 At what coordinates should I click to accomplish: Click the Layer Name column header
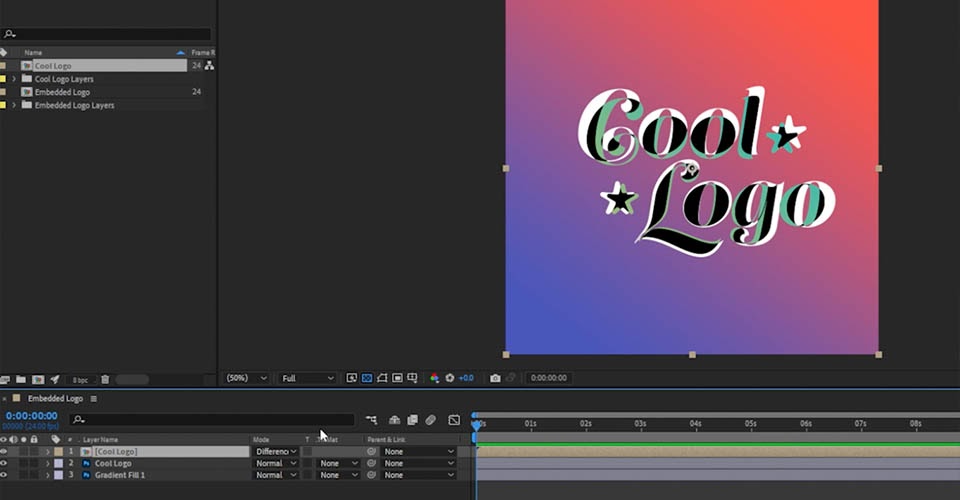[100, 439]
